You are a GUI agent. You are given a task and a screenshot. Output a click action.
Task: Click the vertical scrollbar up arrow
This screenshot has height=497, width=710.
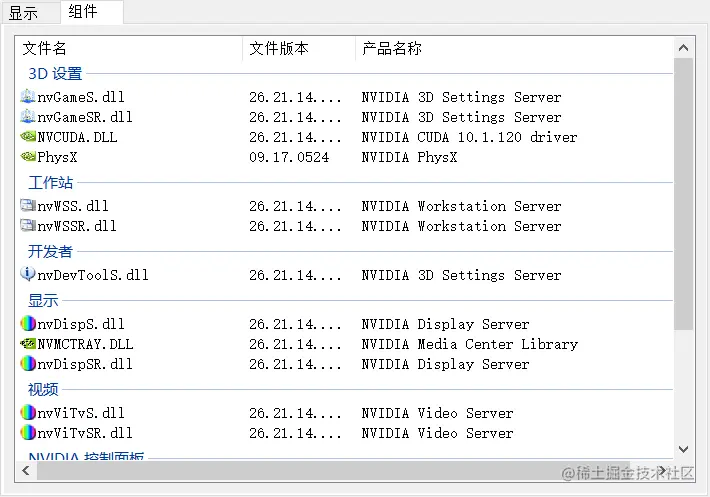(x=684, y=48)
